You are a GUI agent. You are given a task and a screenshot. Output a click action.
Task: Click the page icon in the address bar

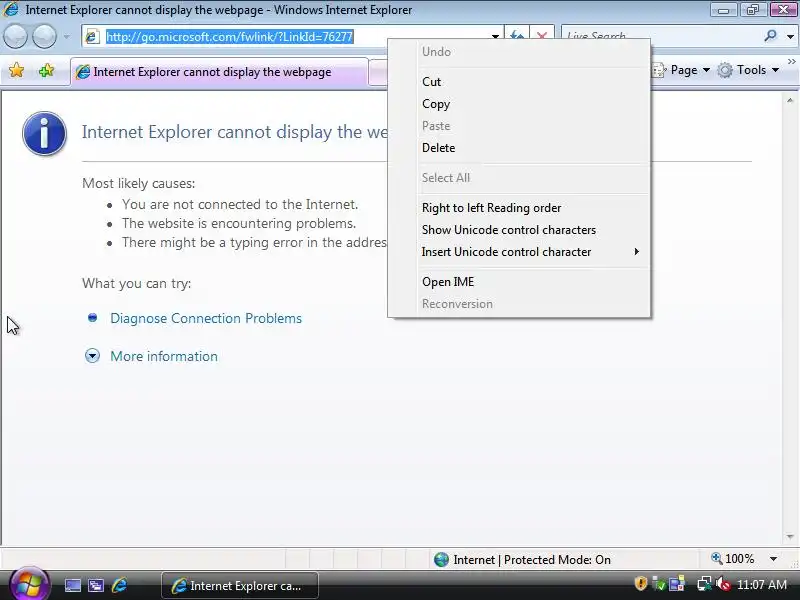pos(92,36)
